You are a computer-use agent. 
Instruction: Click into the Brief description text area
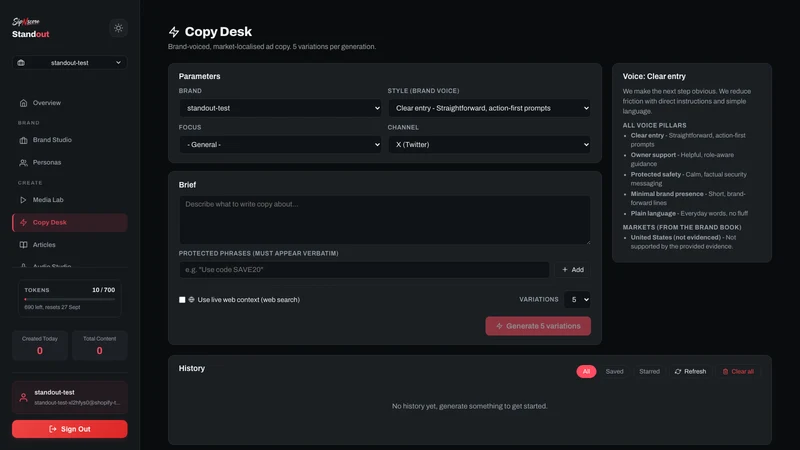click(385, 220)
